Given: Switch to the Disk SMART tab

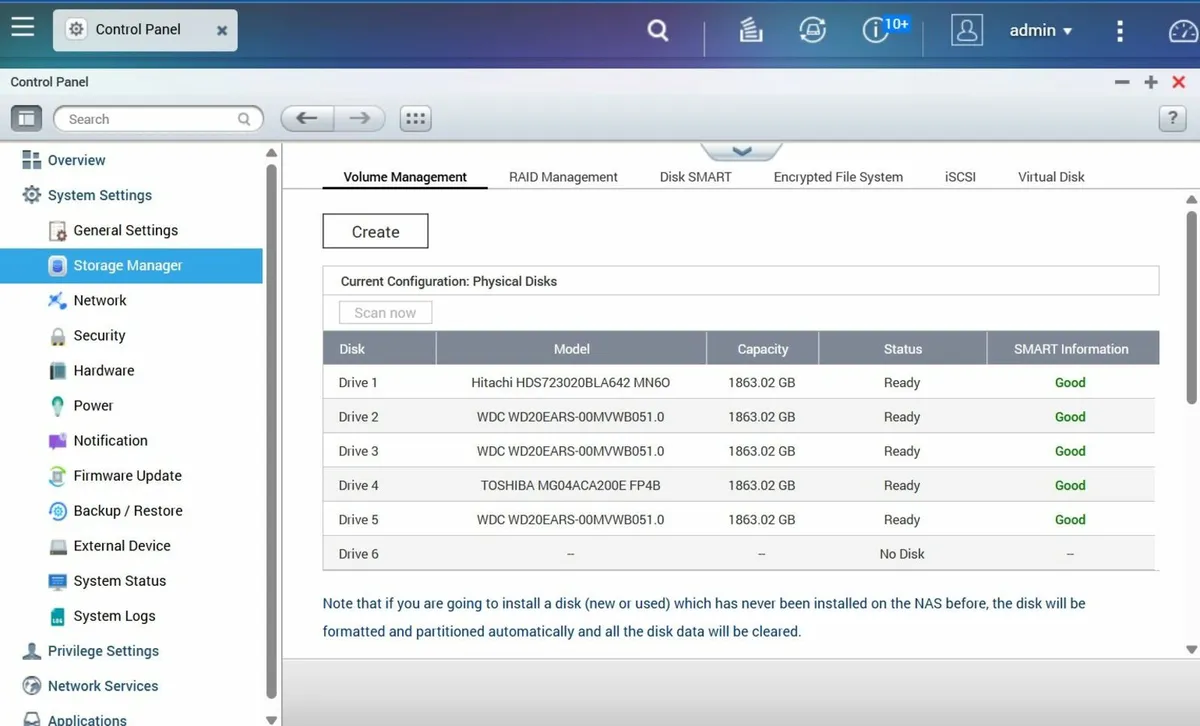Looking at the screenshot, I should (695, 177).
